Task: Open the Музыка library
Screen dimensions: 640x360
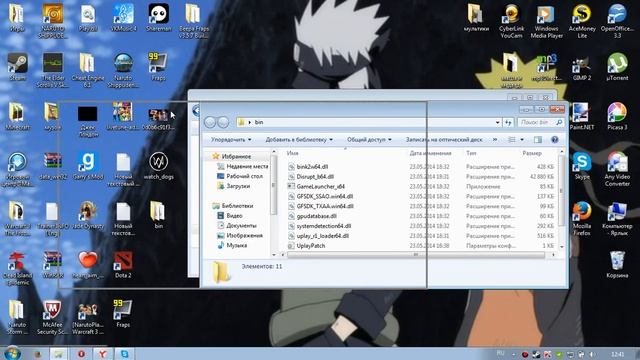Action: [232, 245]
